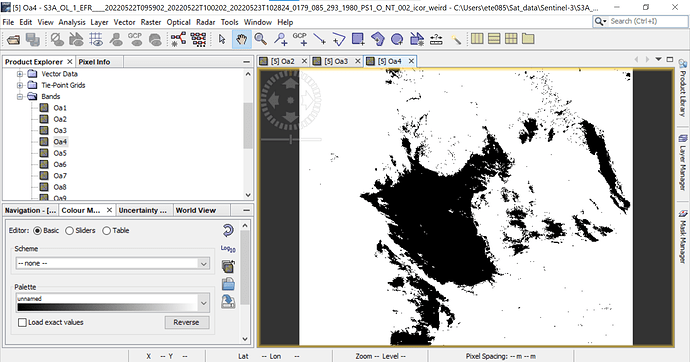The image size is (690, 362).
Task: Switch to the World View tab
Action: pyautogui.click(x=195, y=210)
